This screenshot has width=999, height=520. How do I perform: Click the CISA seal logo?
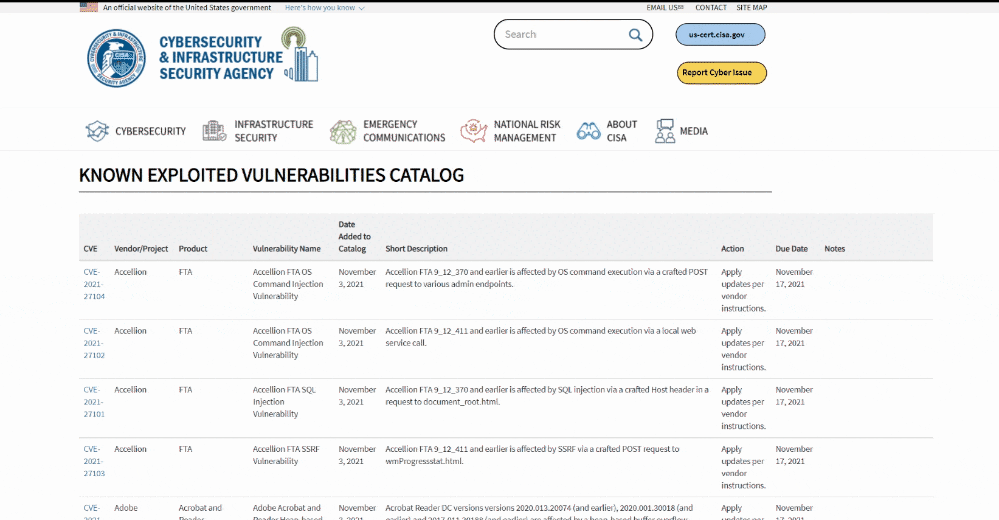[x=116, y=58]
